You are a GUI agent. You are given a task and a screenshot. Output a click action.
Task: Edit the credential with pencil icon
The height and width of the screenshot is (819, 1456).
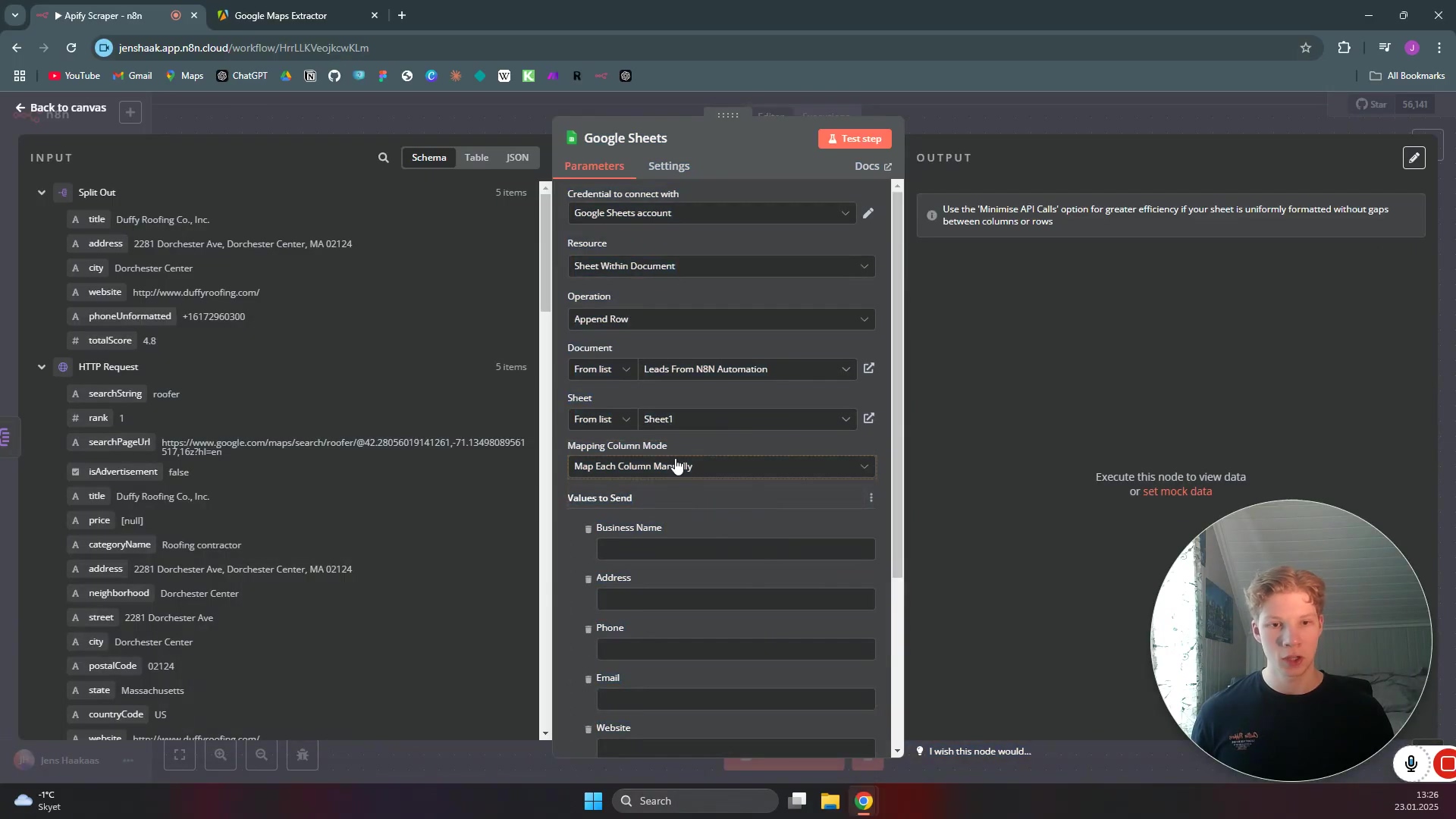coord(868,213)
